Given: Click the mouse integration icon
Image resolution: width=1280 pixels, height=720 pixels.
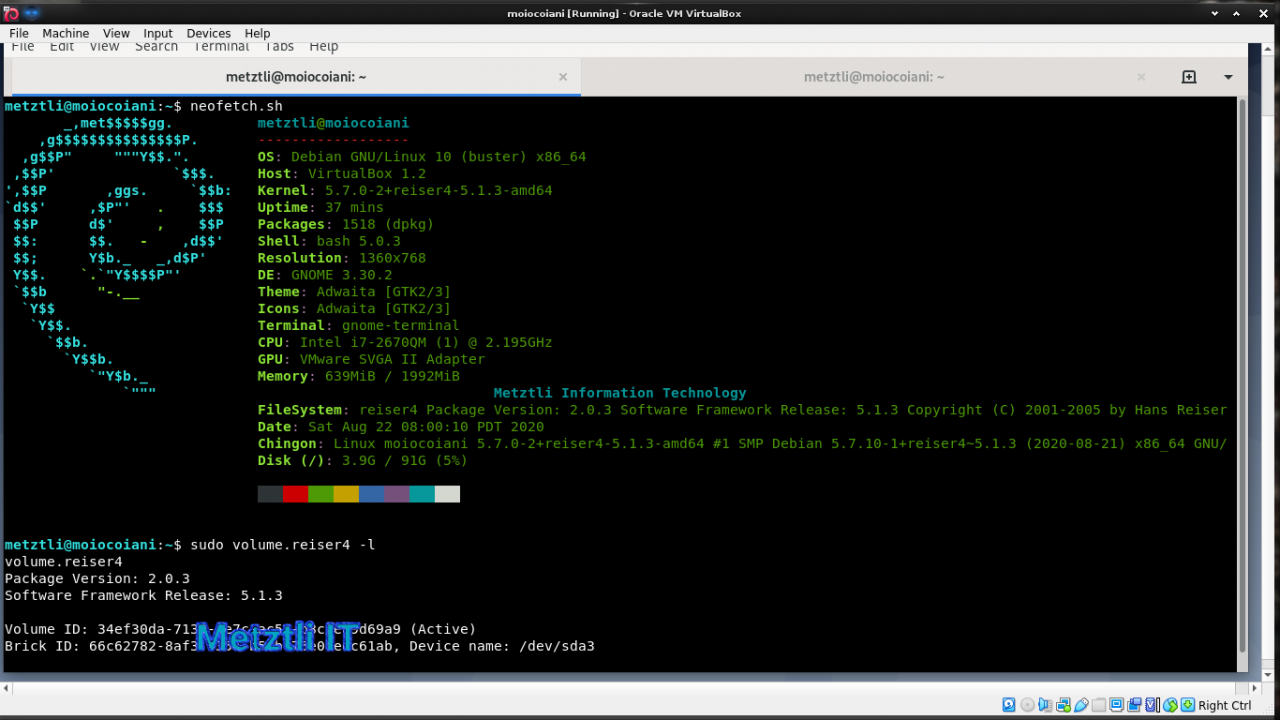Looking at the screenshot, I should [1170, 705].
